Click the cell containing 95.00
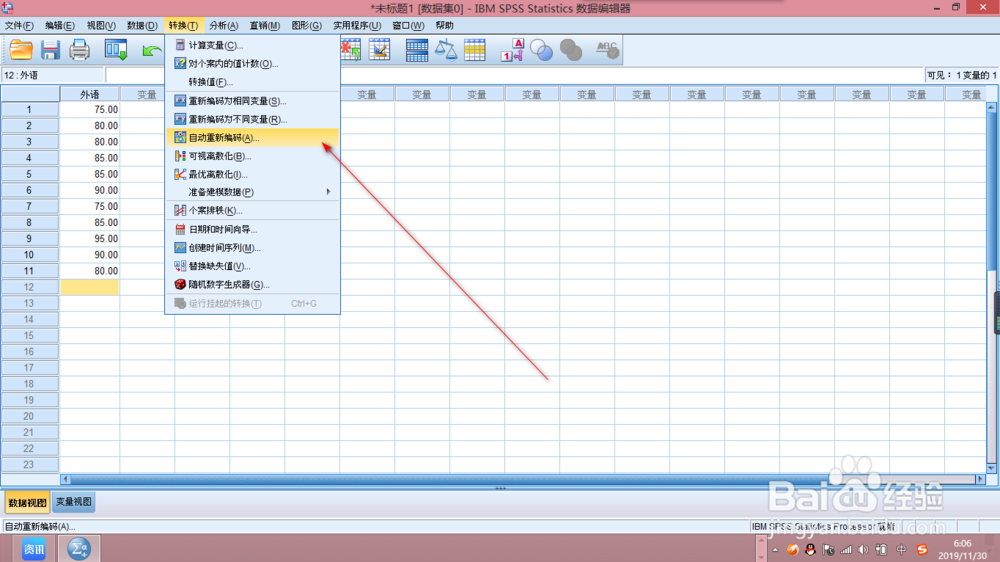The image size is (1000, 562). (x=90, y=239)
